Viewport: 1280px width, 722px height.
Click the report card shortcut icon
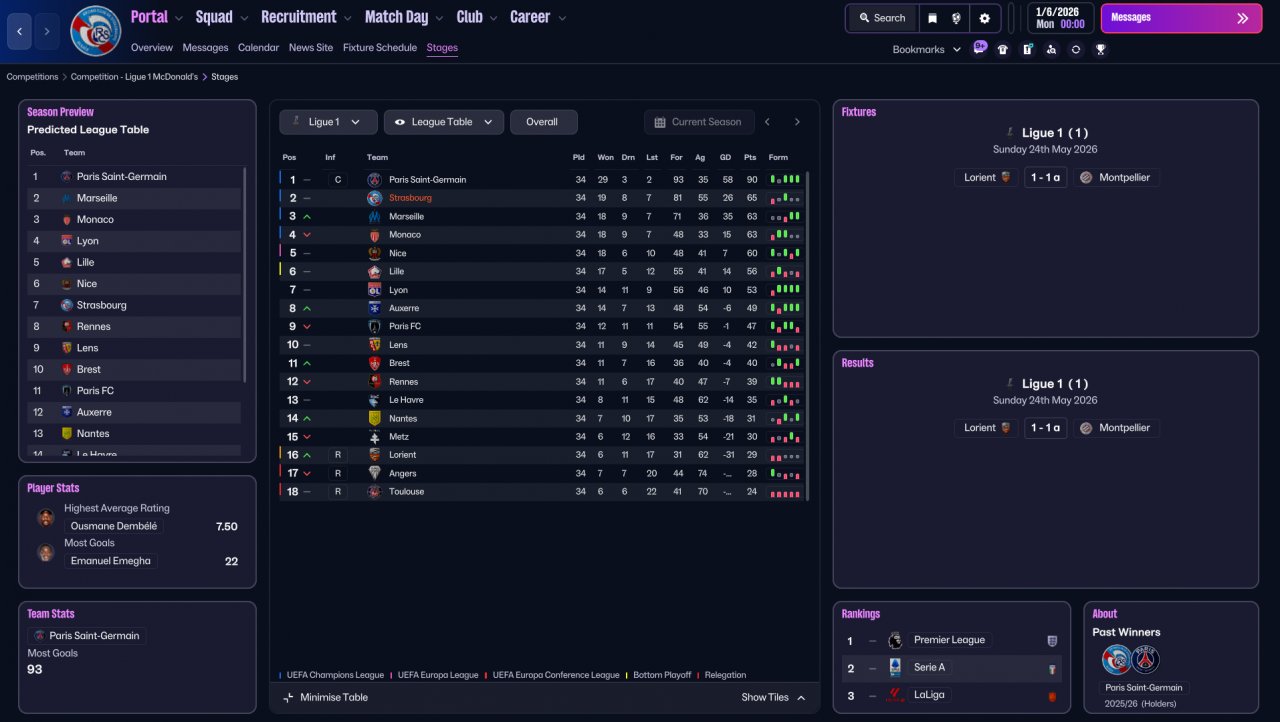[x=1027, y=49]
